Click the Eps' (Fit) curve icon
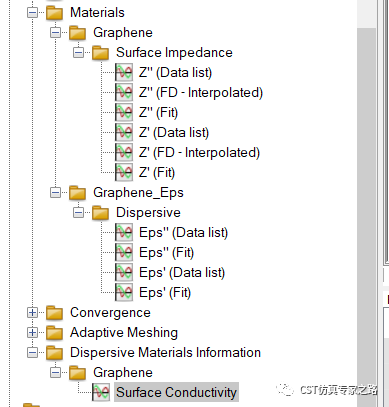Viewport: 389px width, 407px height. click(124, 292)
